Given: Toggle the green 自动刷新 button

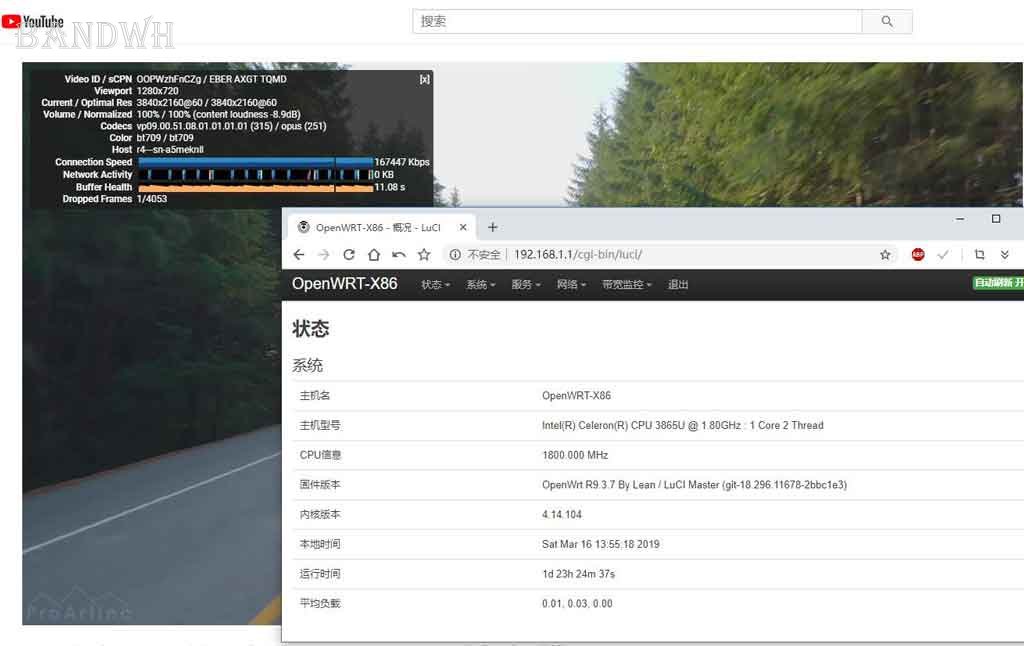Looking at the screenshot, I should [x=998, y=283].
